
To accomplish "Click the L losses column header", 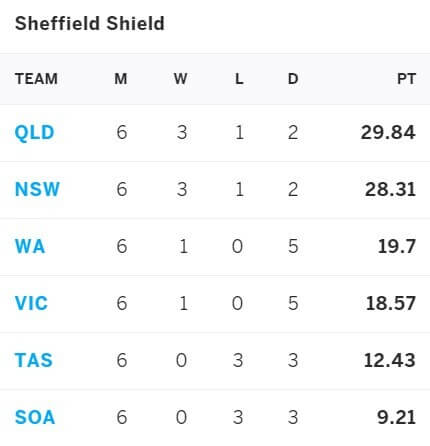I will (x=239, y=79).
